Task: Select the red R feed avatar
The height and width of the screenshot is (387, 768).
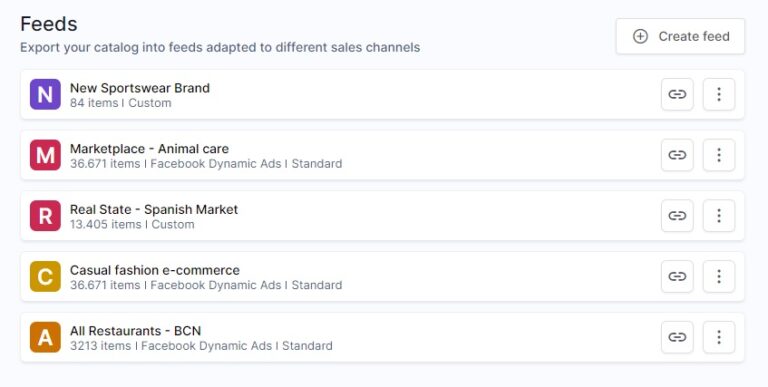Action: pyautogui.click(x=45, y=216)
